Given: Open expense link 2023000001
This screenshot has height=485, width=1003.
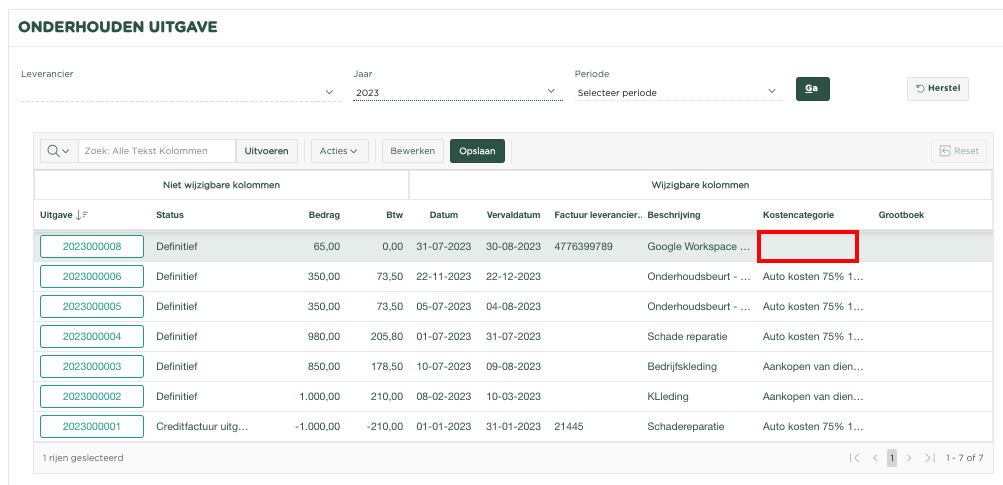Looking at the screenshot, I should pos(92,427).
